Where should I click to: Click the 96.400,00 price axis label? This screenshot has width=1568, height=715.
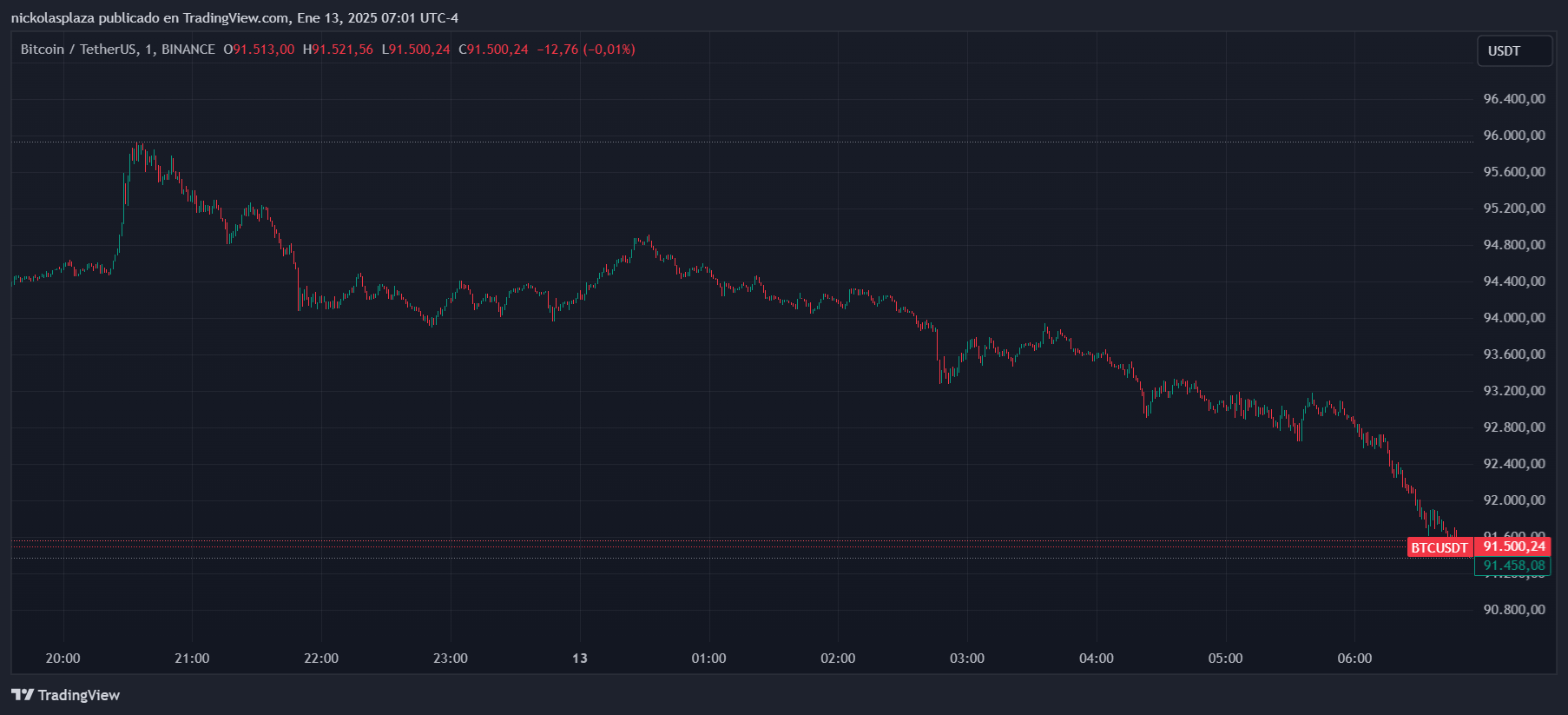tap(1513, 99)
